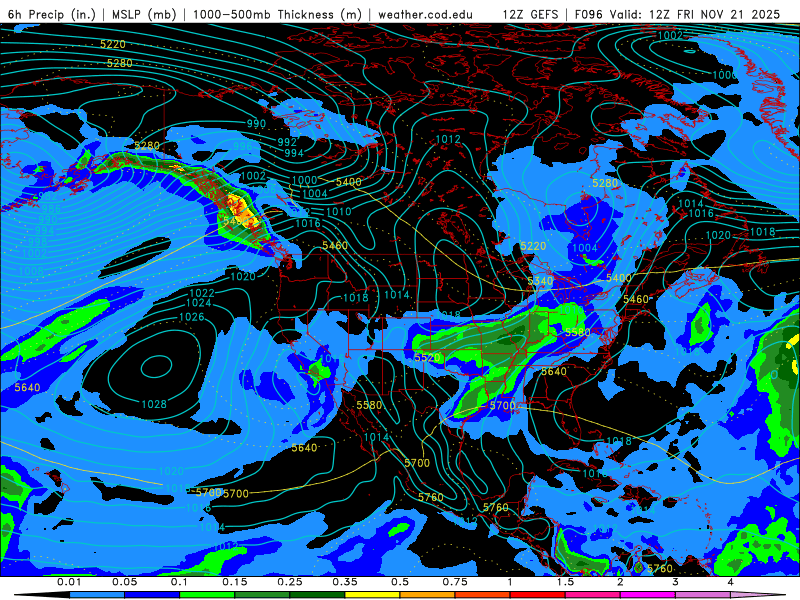Click the '4' legend value
The width and height of the screenshot is (800, 600).
(731, 582)
